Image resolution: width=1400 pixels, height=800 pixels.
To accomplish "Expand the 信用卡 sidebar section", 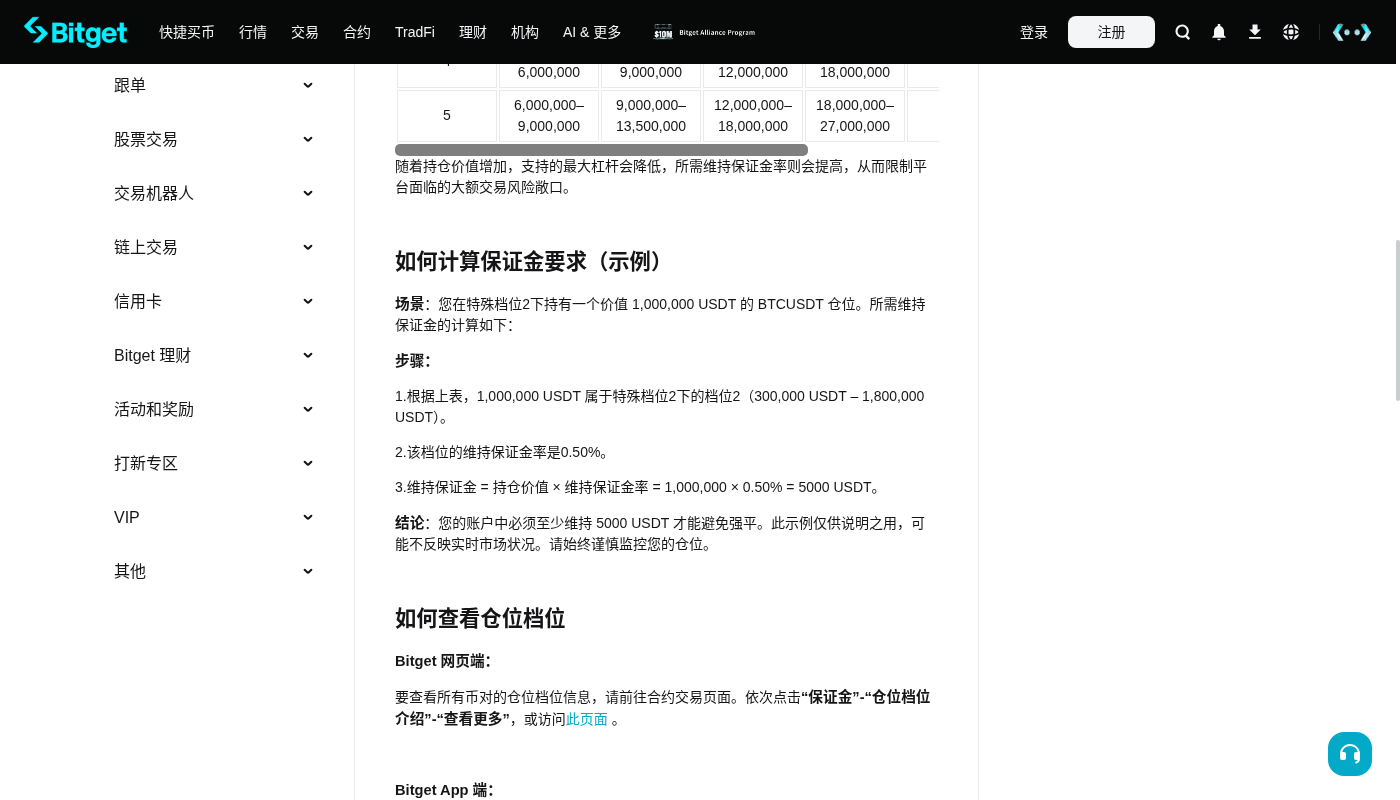I will (x=214, y=302).
